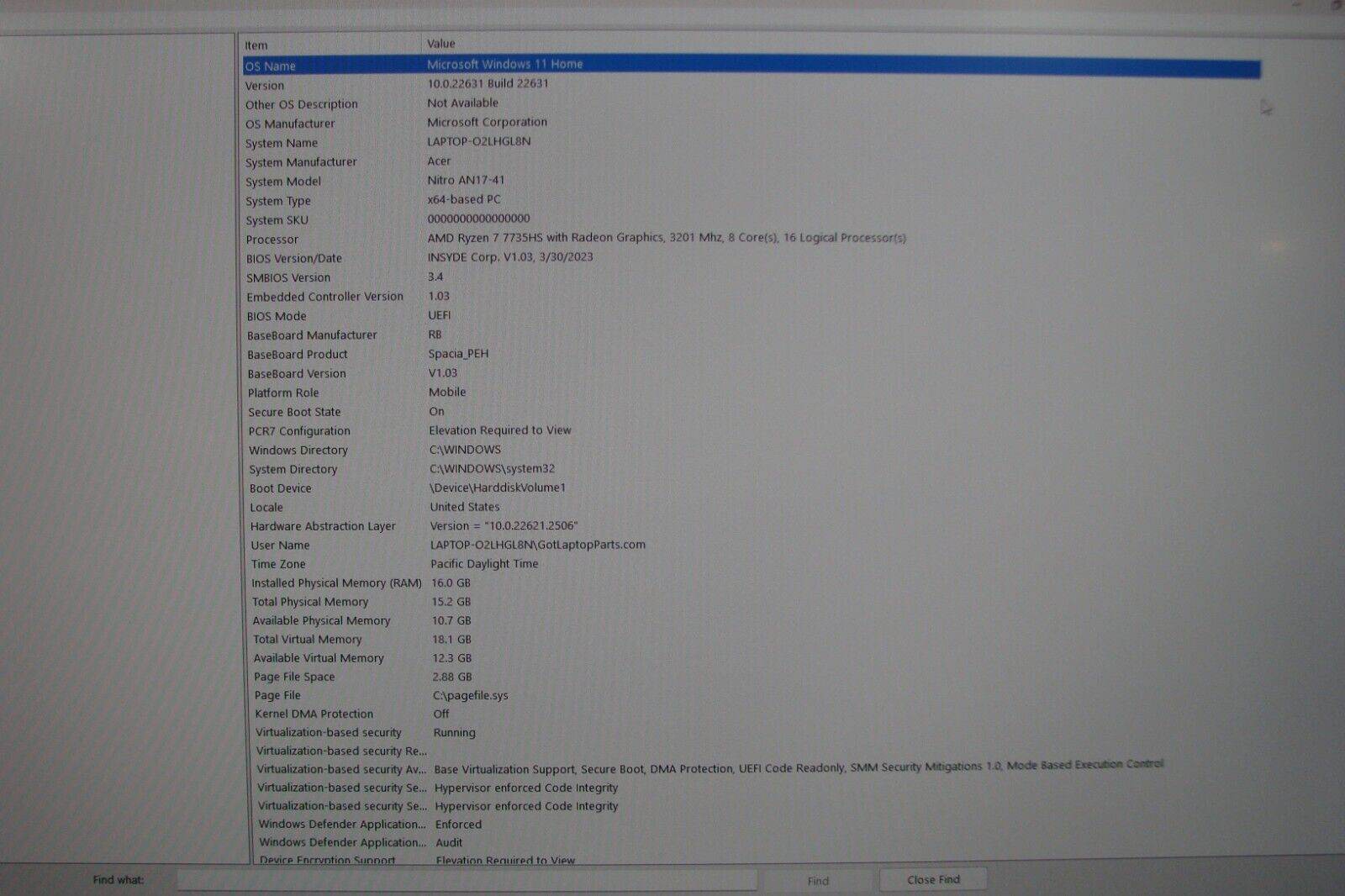Select the Hardware Abstraction Layer row
Screen dimensions: 1345x896
pyautogui.click(x=323, y=526)
